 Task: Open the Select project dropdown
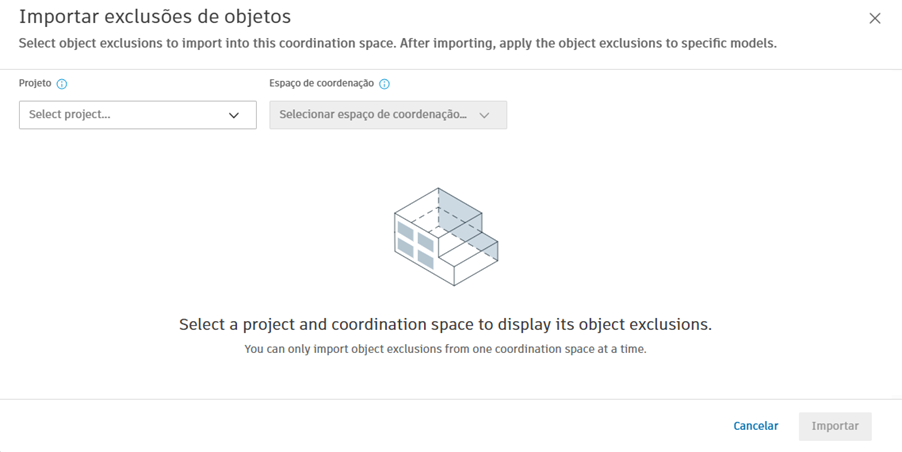pyautogui.click(x=137, y=115)
